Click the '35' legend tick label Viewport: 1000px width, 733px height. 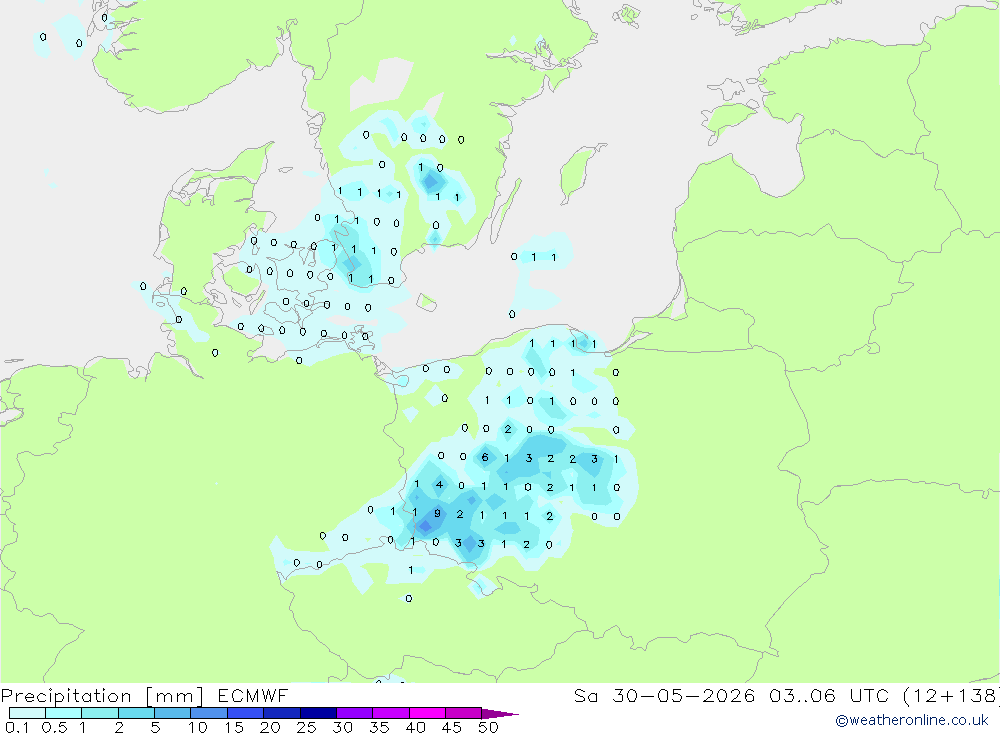pyautogui.click(x=379, y=727)
